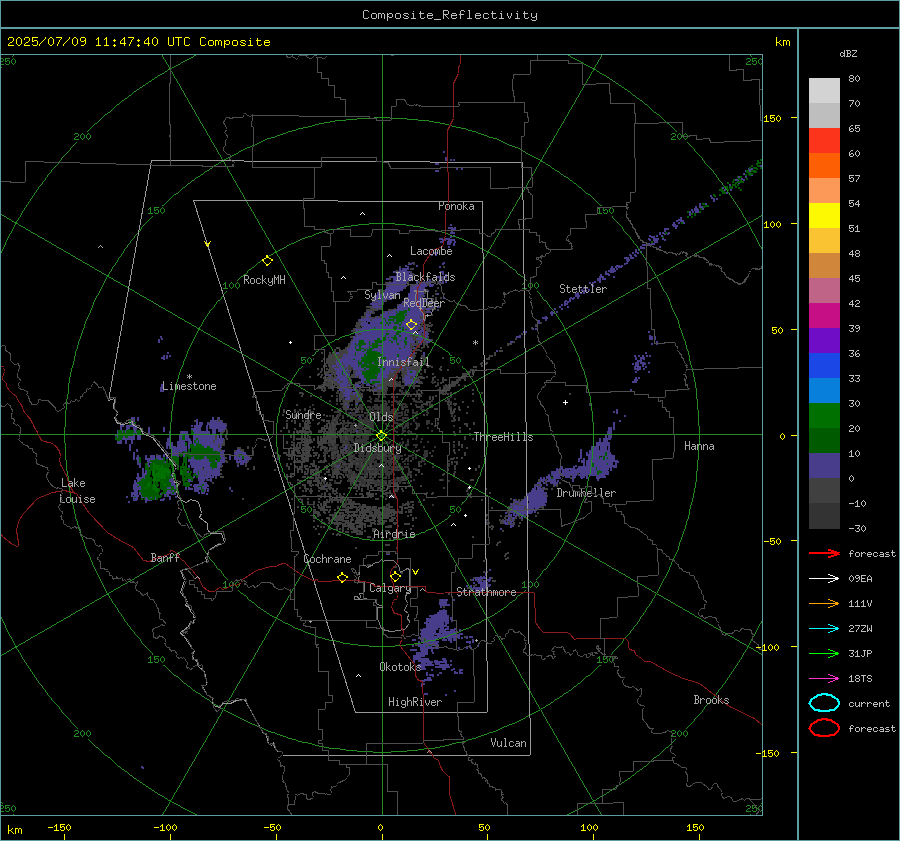Click the Sylvan label
The image size is (900, 841).
pyautogui.click(x=382, y=295)
